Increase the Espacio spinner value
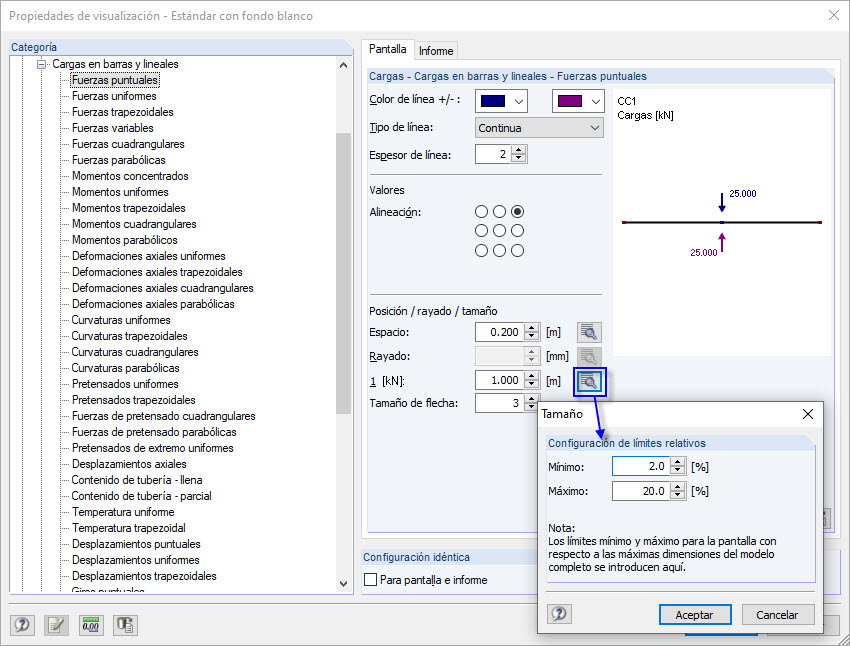 [x=532, y=328]
